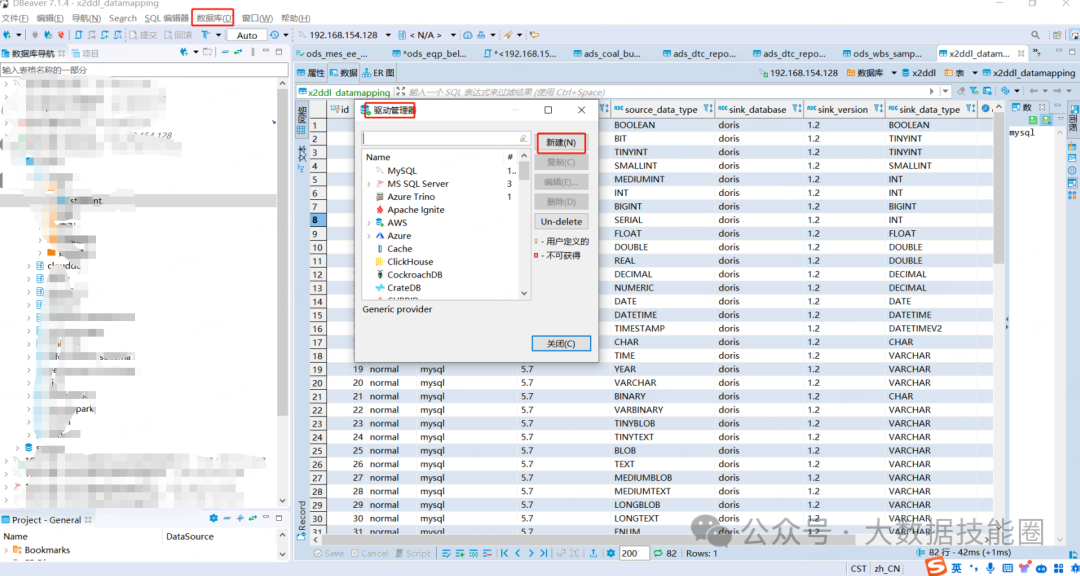Click the search magnifier icon in top toolbar

pyautogui.click(x=1035, y=35)
